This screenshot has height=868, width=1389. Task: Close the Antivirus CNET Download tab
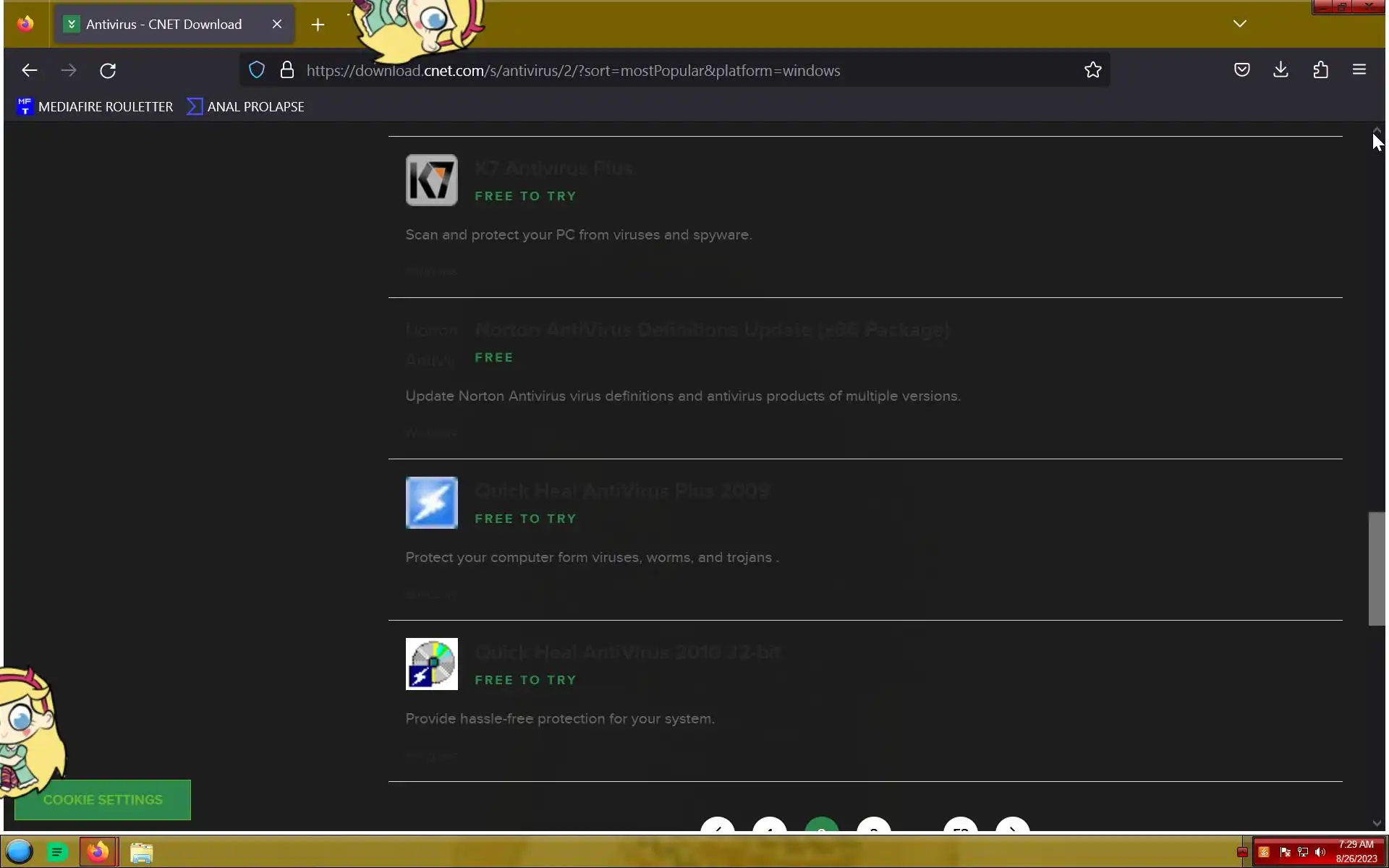pyautogui.click(x=277, y=25)
